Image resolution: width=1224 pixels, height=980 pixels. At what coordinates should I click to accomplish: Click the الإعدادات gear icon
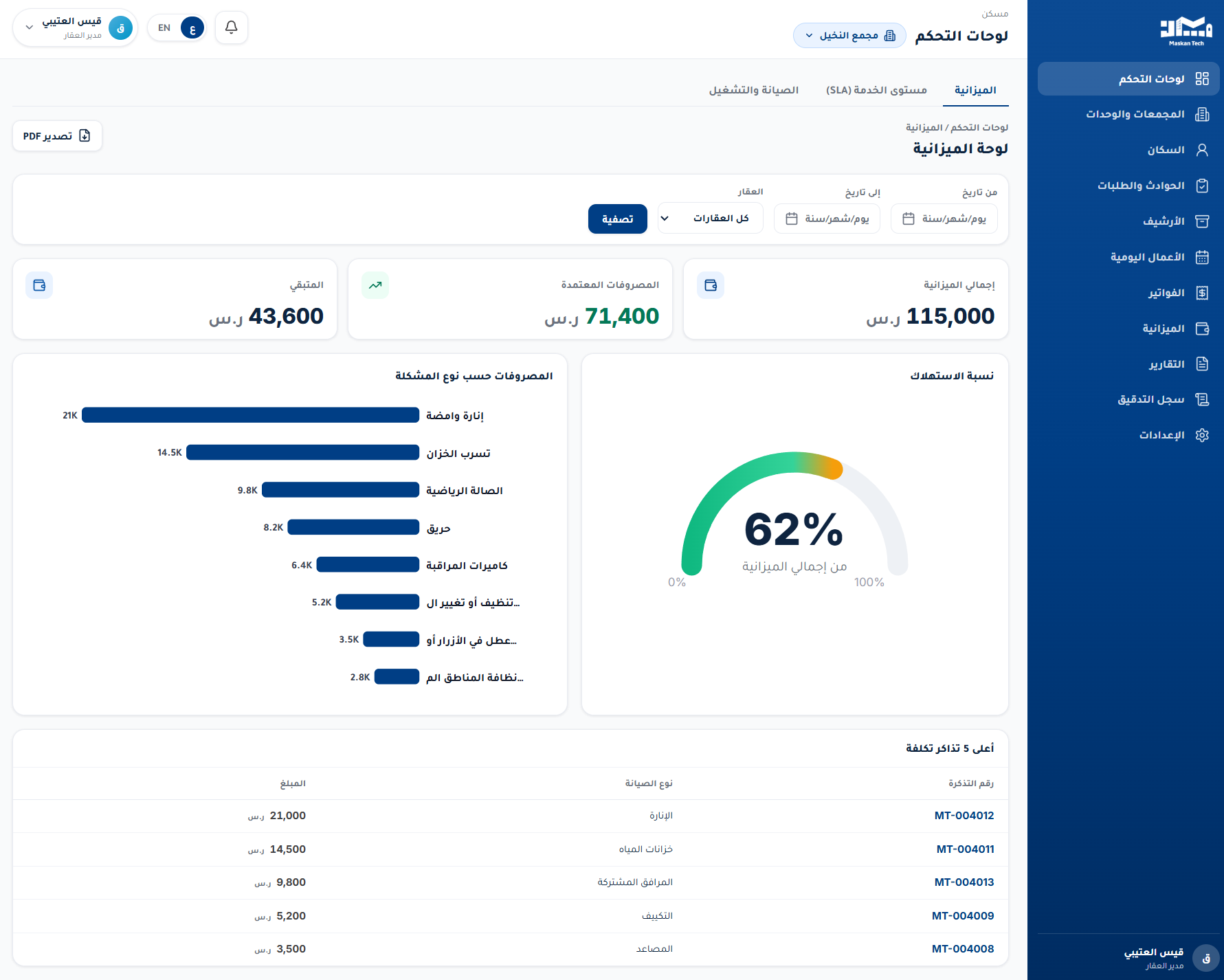click(1202, 435)
